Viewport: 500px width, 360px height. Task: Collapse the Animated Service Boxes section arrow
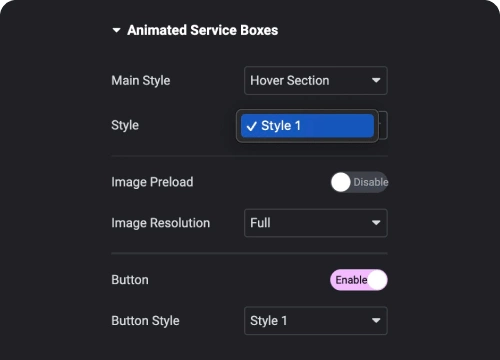tap(116, 30)
